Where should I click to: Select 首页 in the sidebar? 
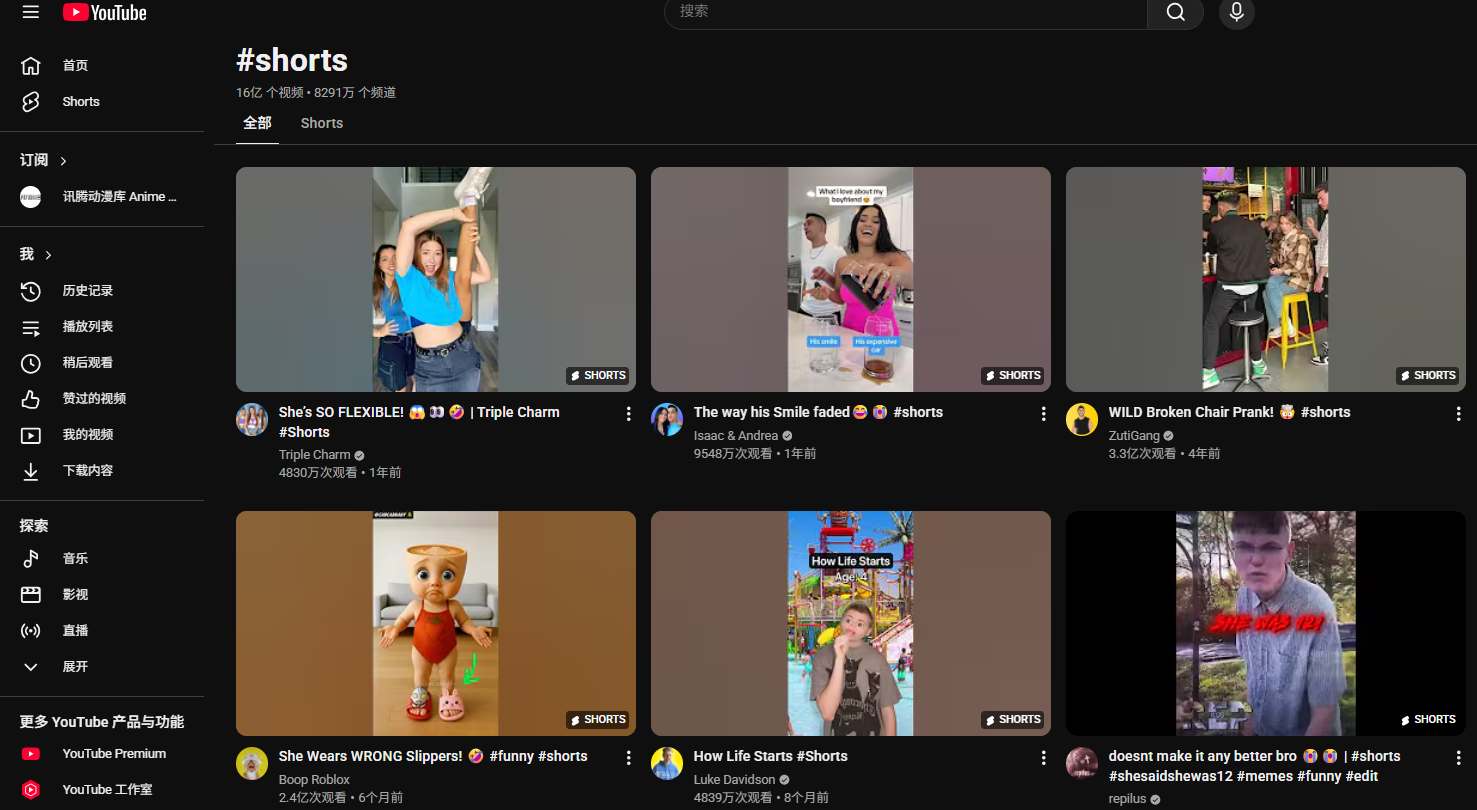74,64
